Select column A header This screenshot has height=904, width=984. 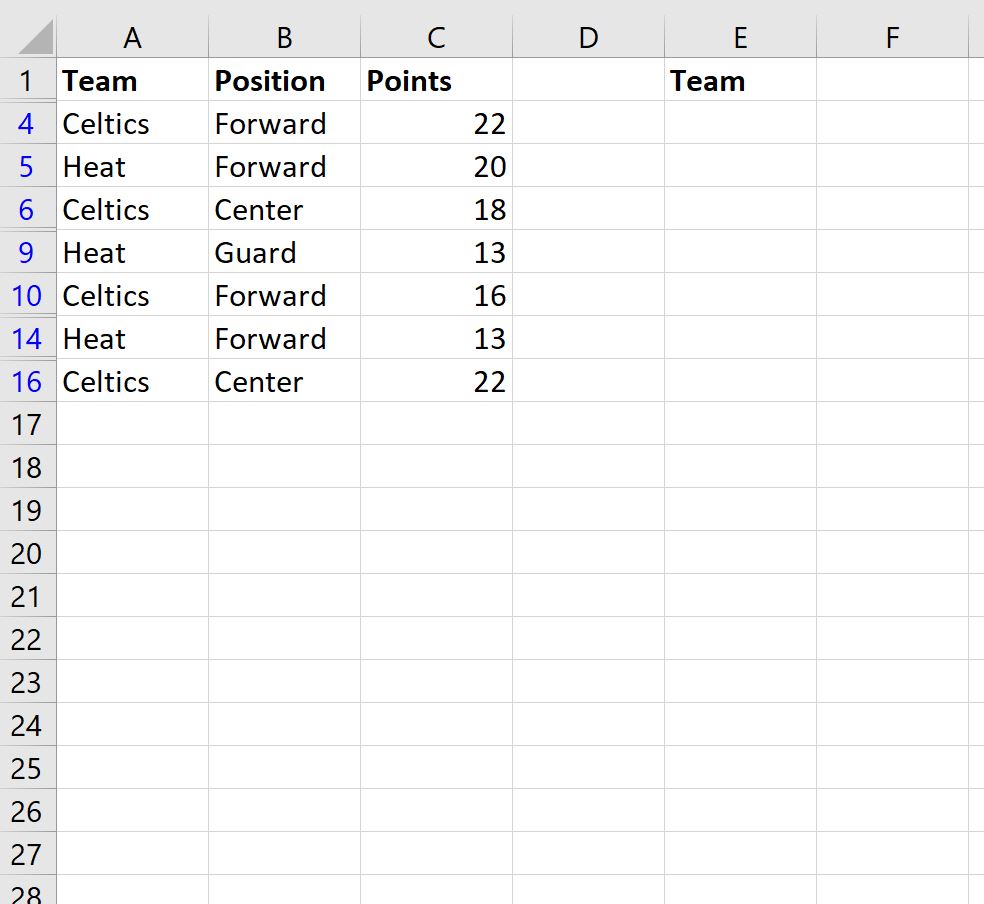pos(132,37)
